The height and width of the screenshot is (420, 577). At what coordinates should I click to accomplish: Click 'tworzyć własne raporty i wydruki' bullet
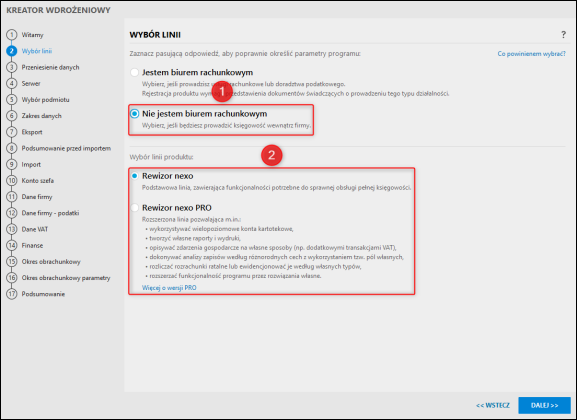pyautogui.click(x=195, y=238)
